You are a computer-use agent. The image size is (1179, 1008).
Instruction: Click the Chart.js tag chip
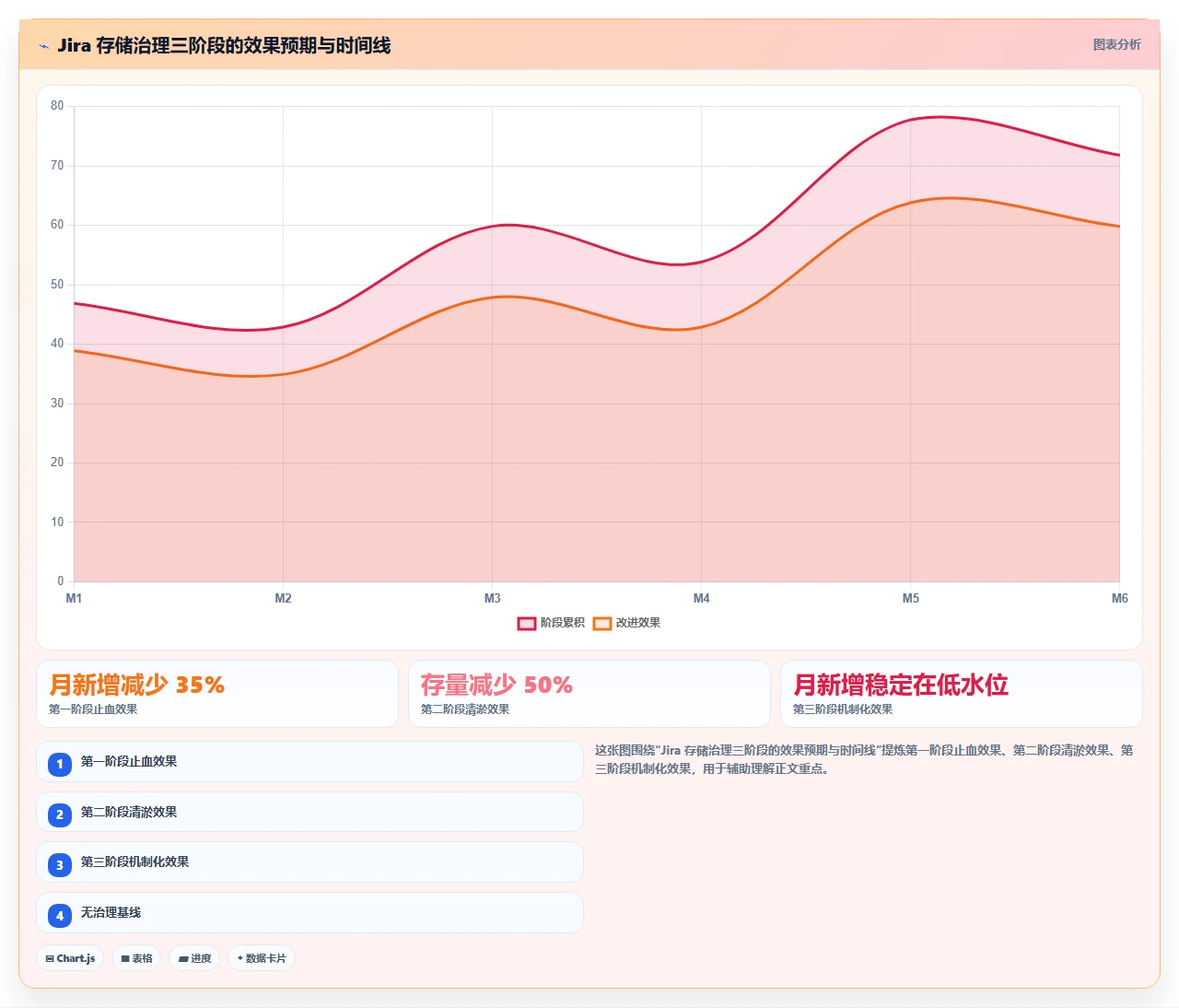70,958
